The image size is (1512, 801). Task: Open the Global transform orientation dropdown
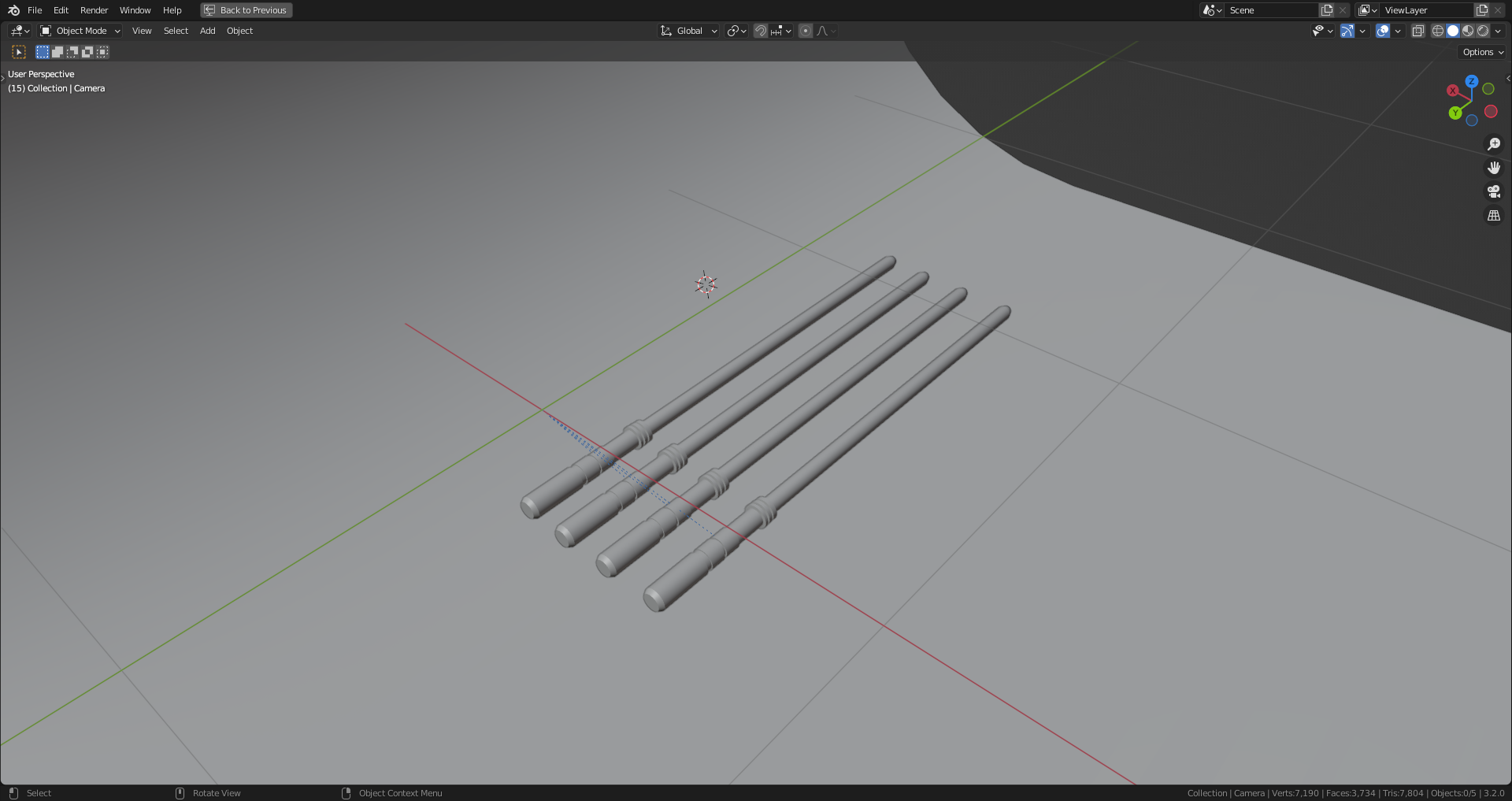tap(687, 31)
